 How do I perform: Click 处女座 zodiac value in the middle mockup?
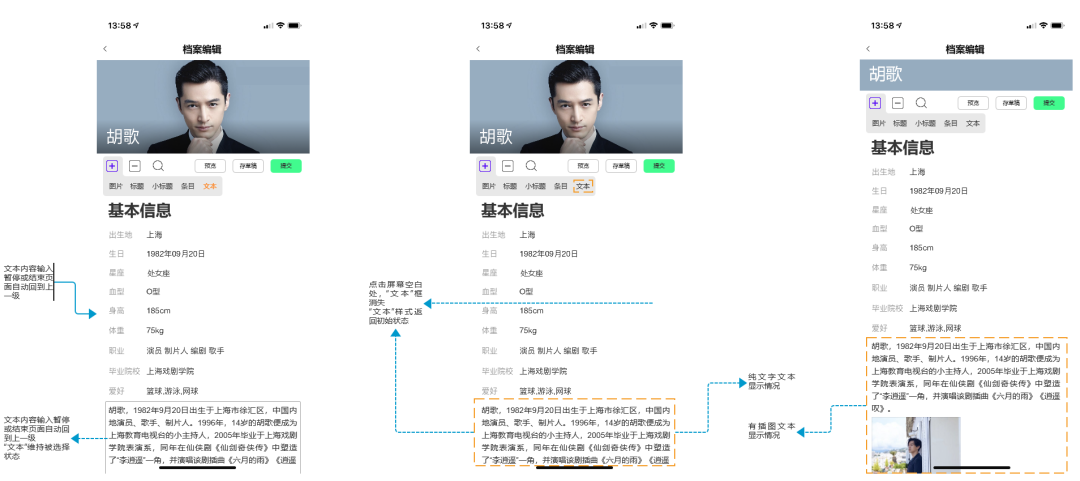pyautogui.click(x=532, y=274)
